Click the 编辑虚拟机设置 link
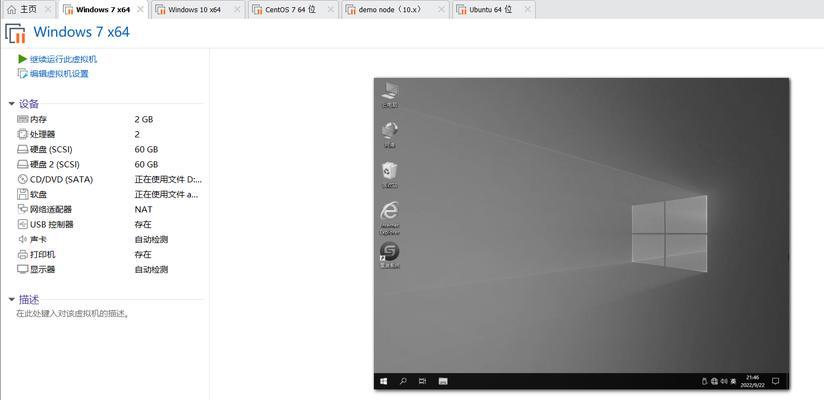 tap(59, 74)
